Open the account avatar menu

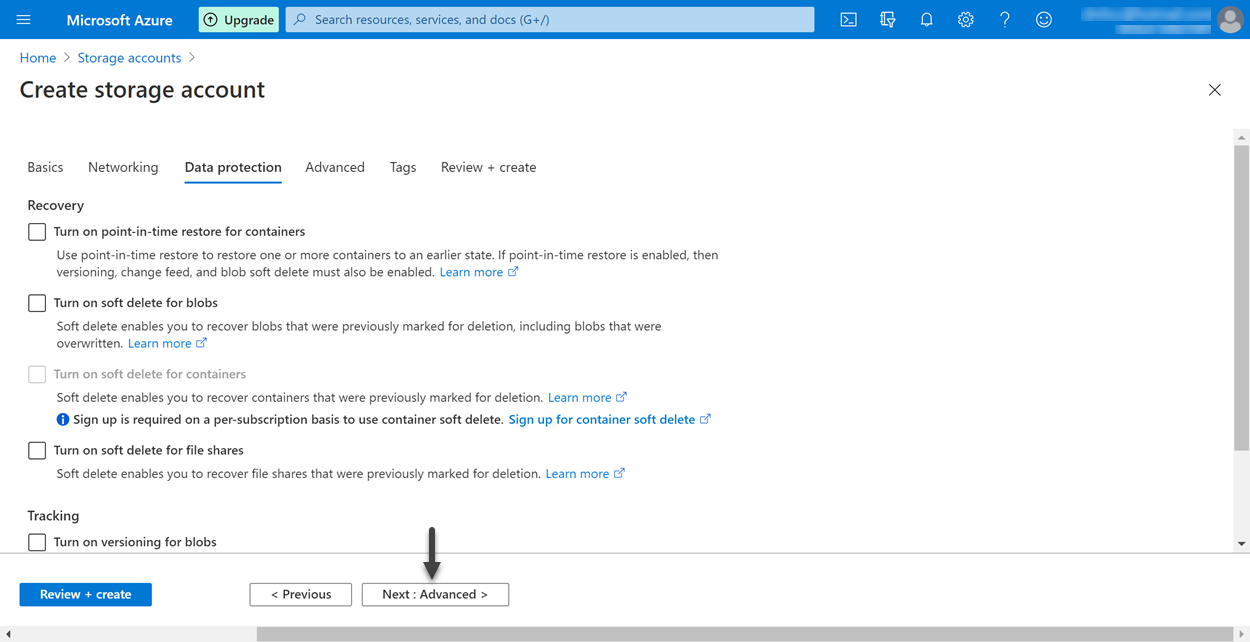point(1230,19)
